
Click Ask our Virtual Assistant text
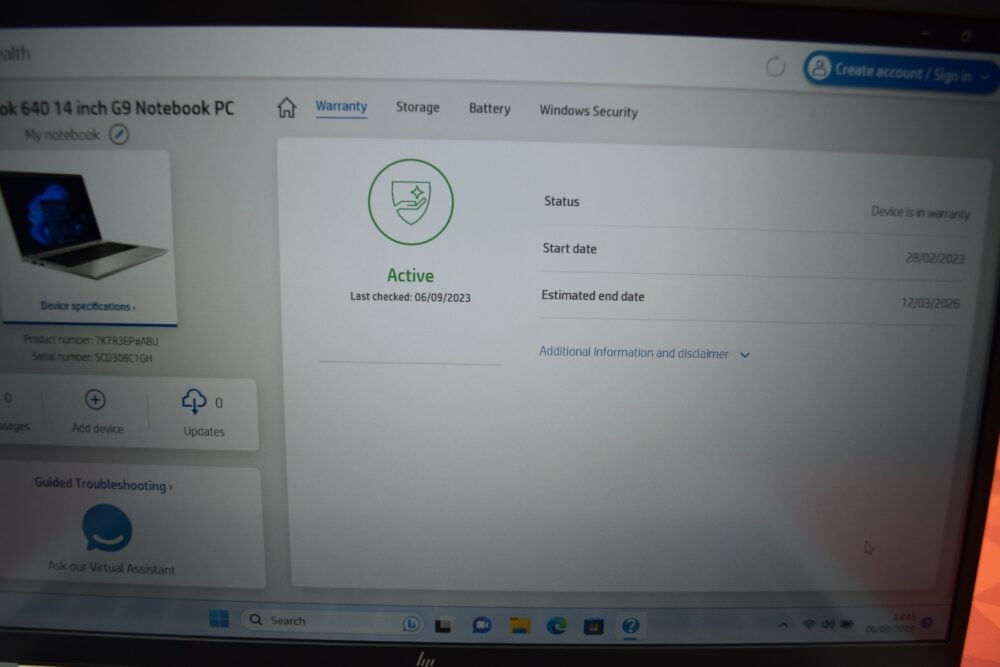pyautogui.click(x=112, y=568)
